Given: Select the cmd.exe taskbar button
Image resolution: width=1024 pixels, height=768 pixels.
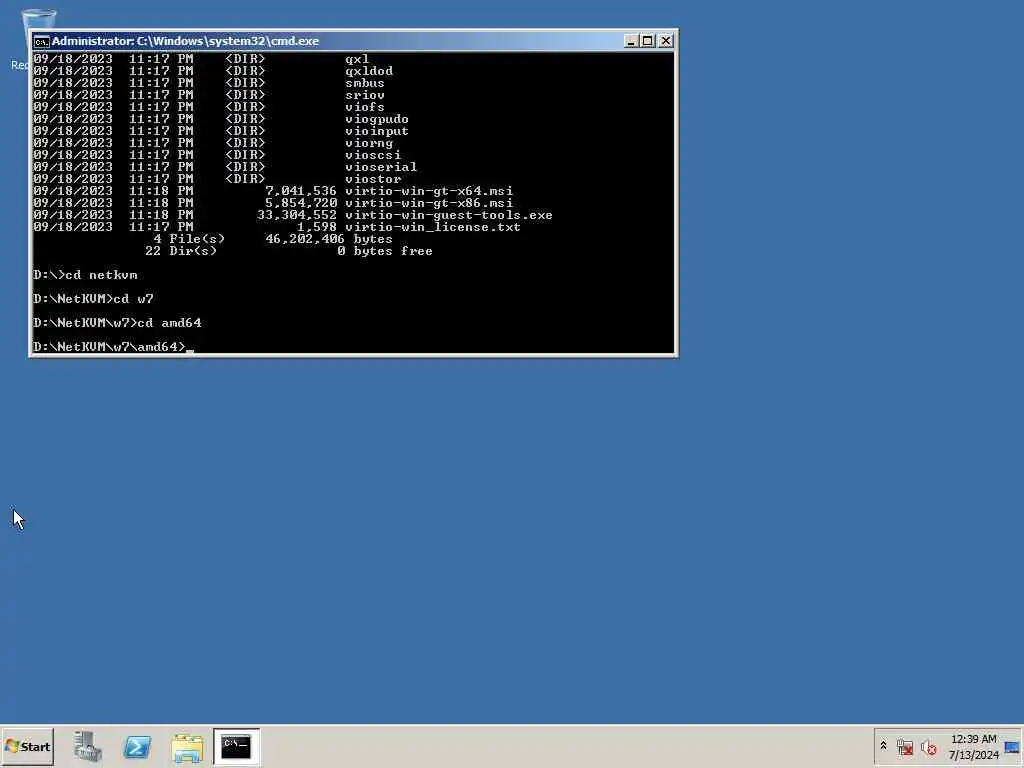Looking at the screenshot, I should tap(236, 746).
